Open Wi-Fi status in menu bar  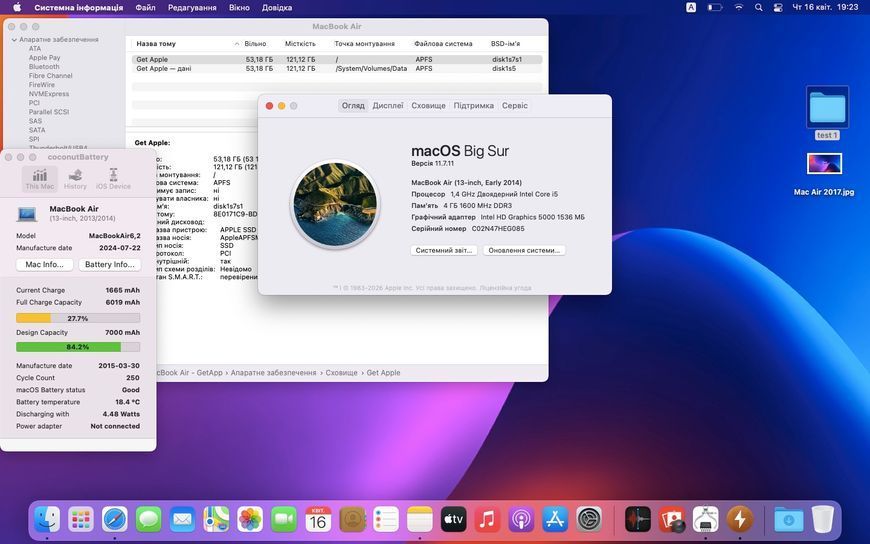[739, 8]
